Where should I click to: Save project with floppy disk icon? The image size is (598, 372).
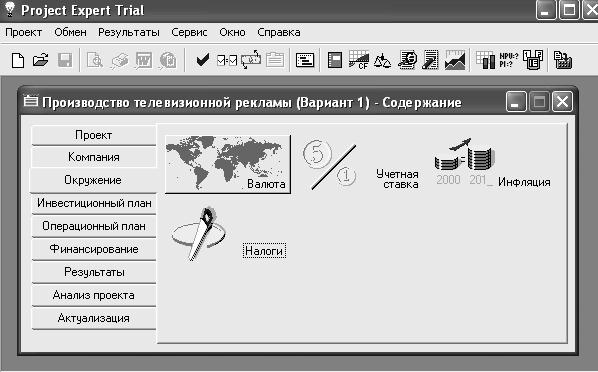click(65, 60)
